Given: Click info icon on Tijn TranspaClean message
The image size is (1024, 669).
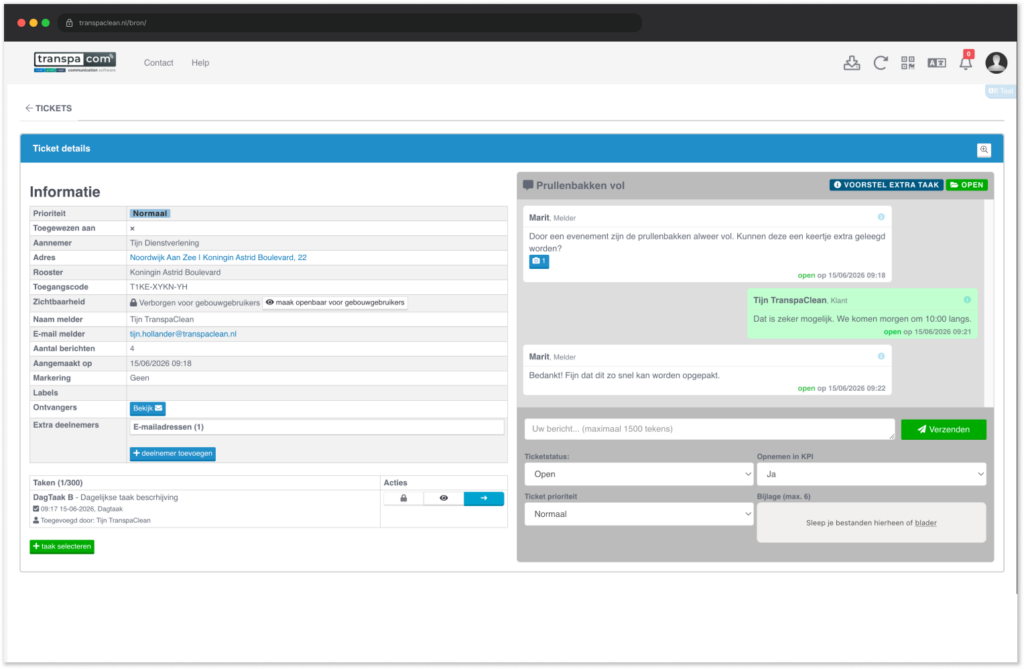Looking at the screenshot, I should (967, 300).
